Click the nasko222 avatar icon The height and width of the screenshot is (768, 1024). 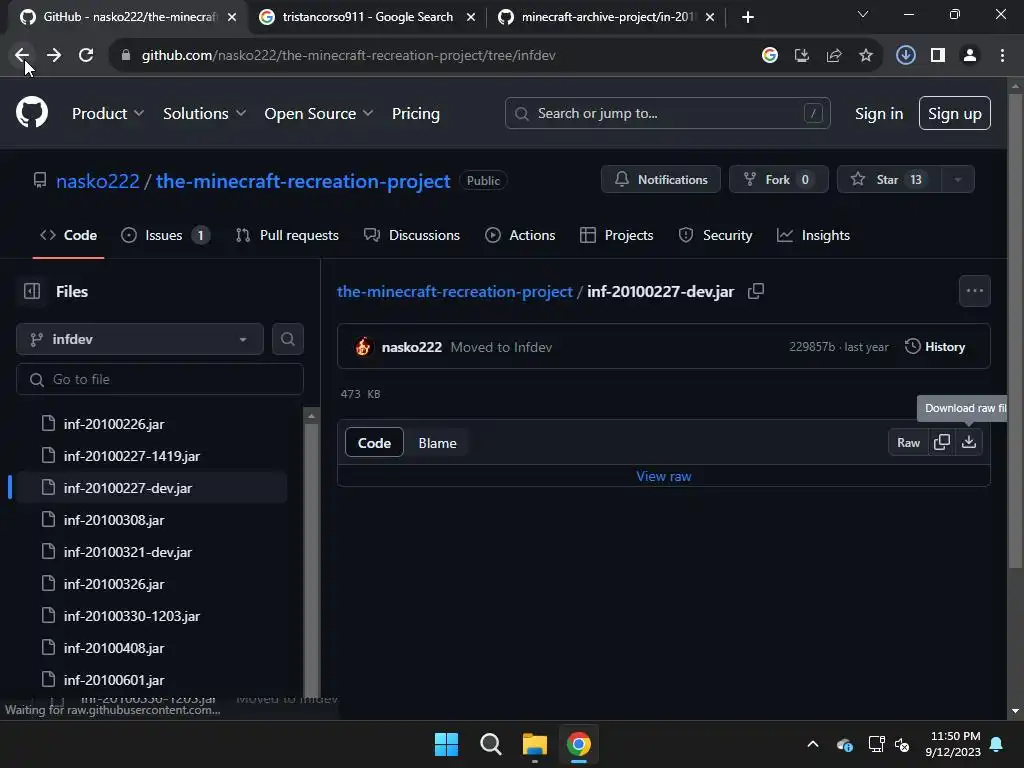coord(363,347)
